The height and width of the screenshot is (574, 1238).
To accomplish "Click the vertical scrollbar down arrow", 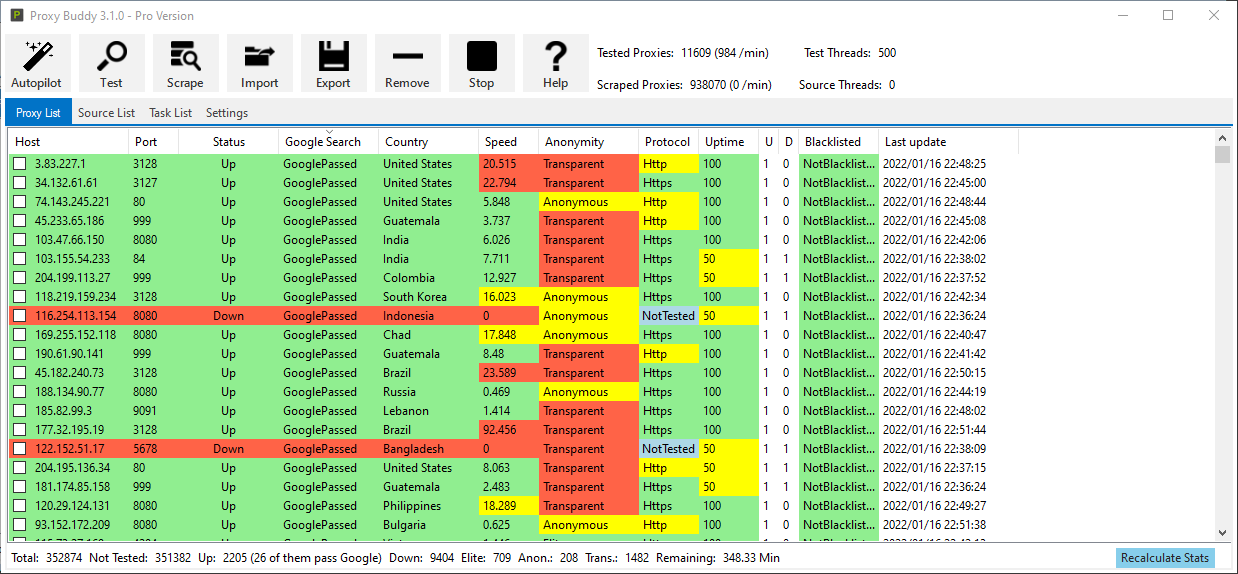I will click(1222, 534).
